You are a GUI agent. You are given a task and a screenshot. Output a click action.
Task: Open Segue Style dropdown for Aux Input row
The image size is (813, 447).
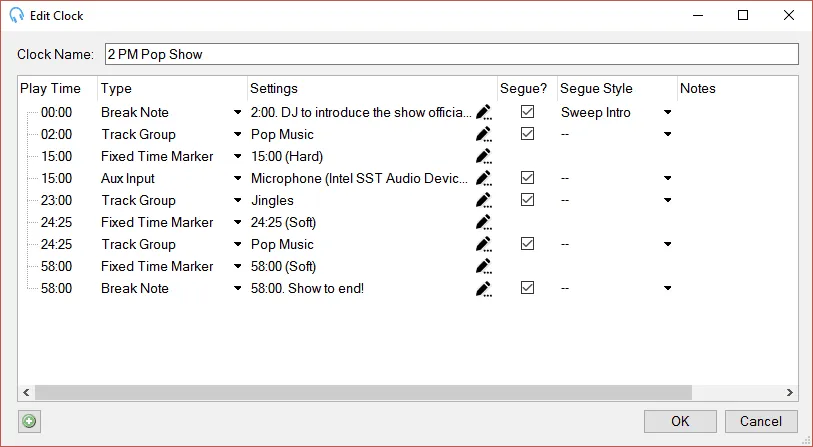[668, 178]
